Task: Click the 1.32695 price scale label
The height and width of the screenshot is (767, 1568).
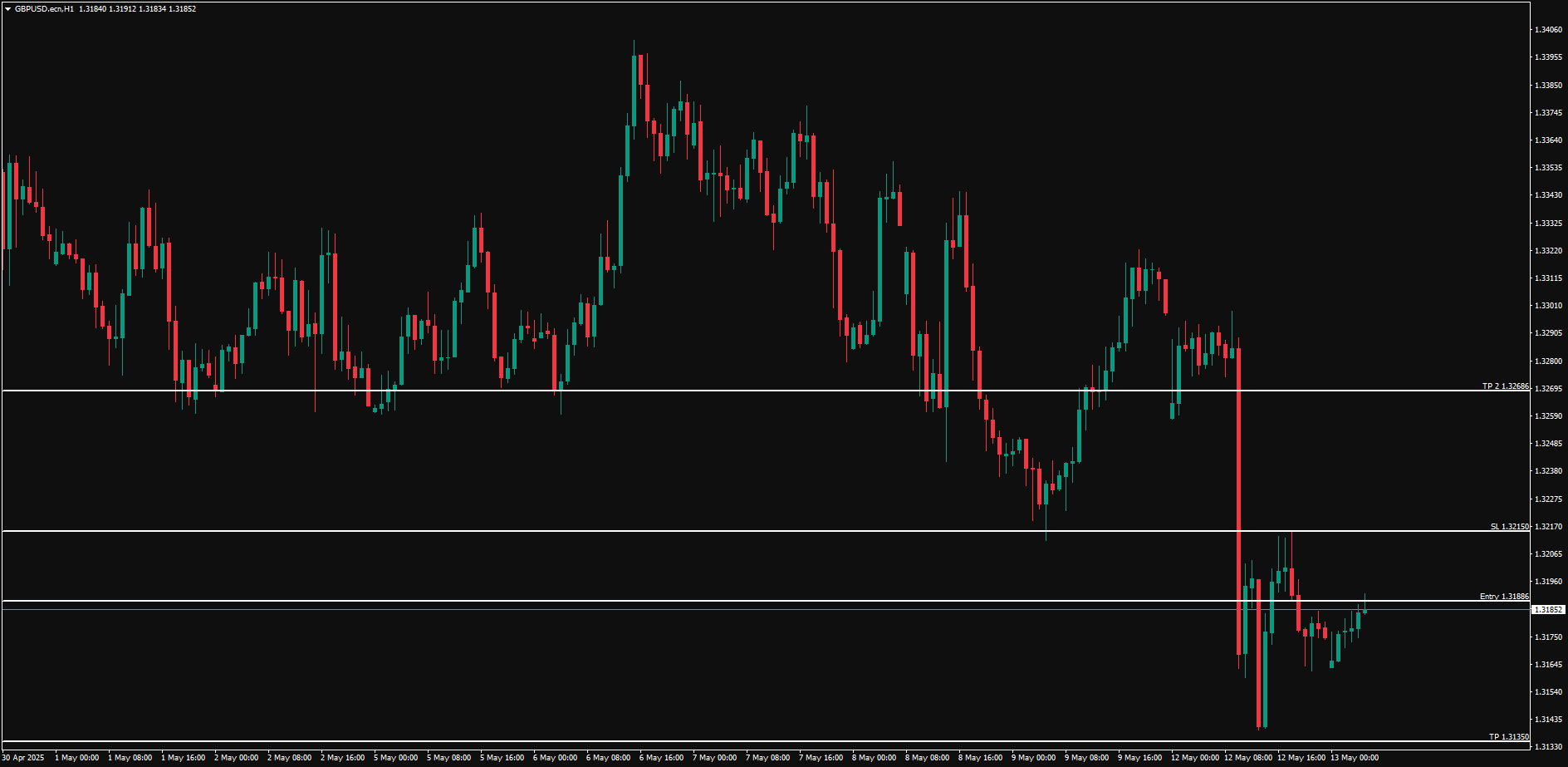Action: 1548,389
